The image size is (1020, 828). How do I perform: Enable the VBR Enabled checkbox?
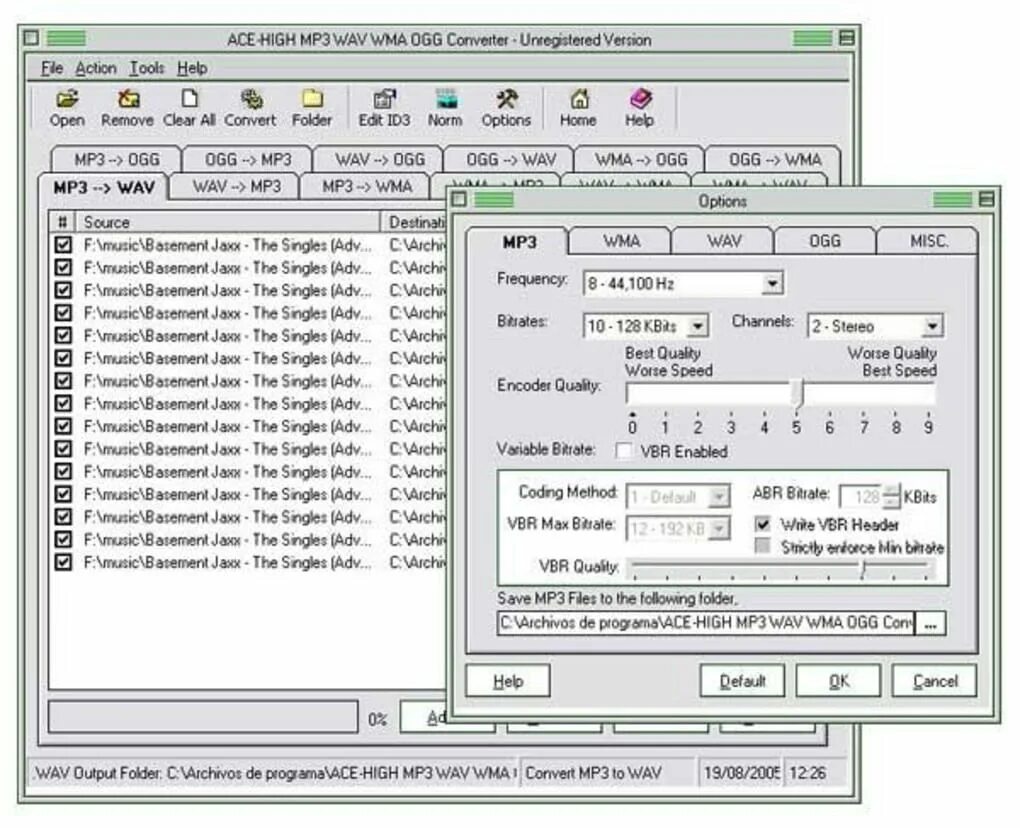(x=623, y=451)
